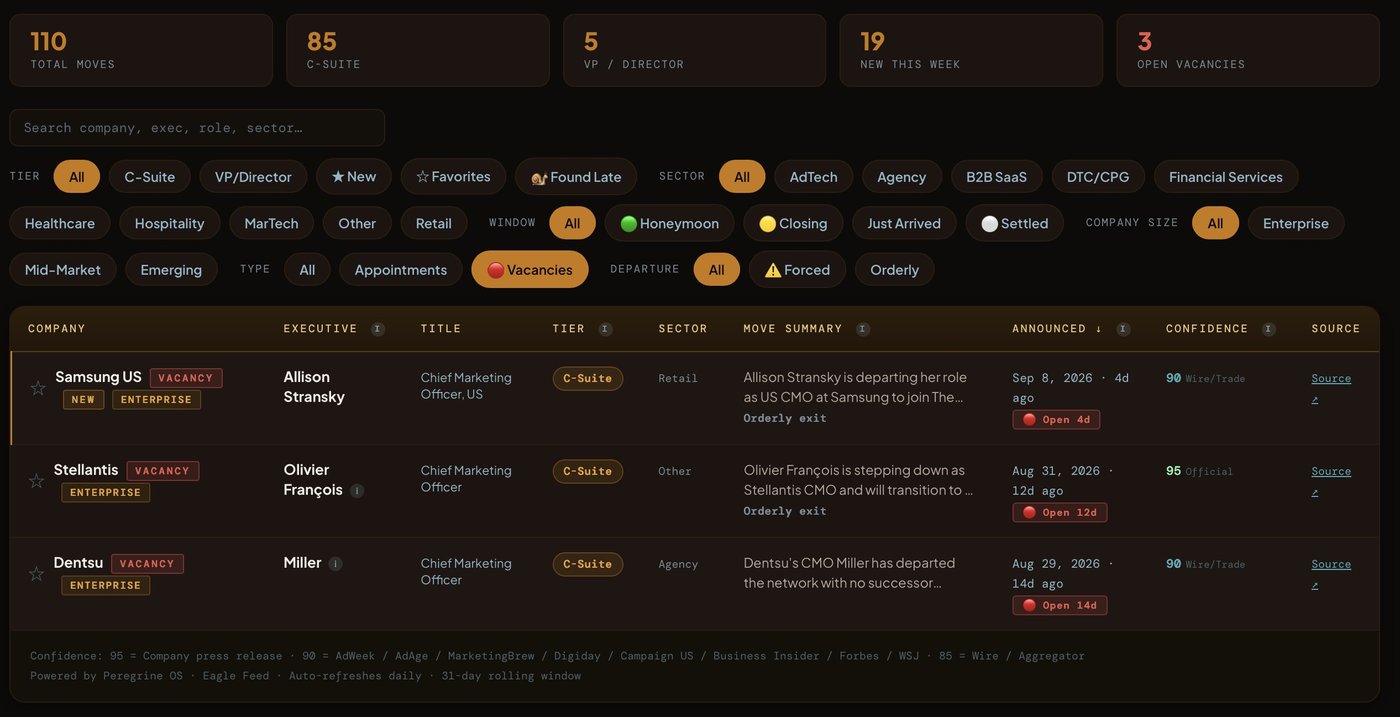Viewport: 1400px width, 717px height.
Task: Select the DTC/CPG sector chip
Action: 1098,177
